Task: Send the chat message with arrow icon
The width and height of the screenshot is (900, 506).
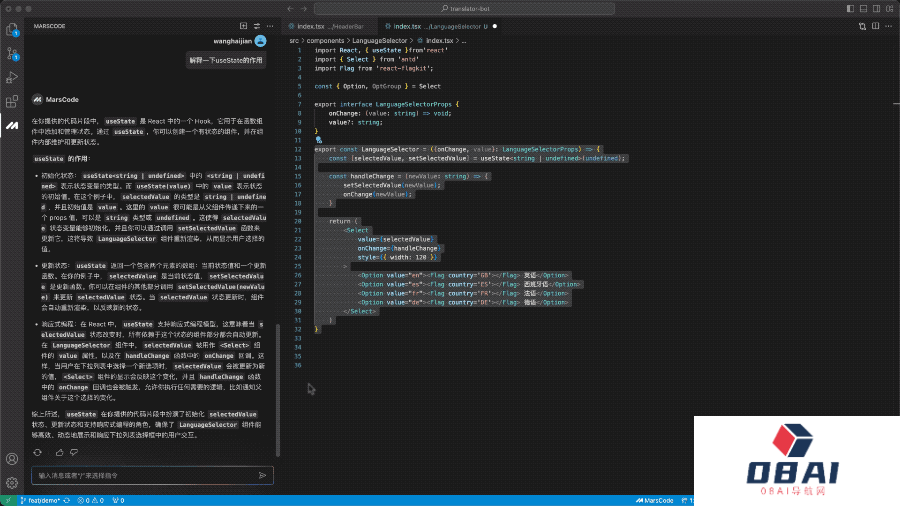Action: (262, 475)
